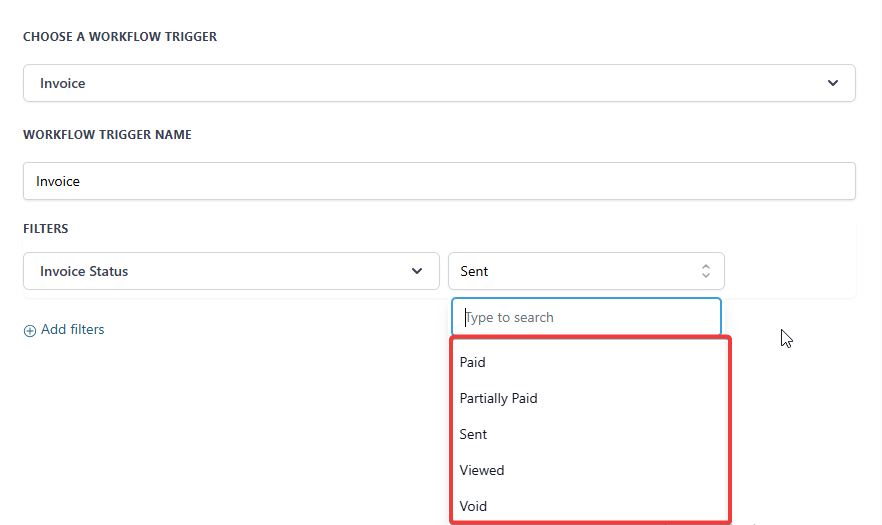The image size is (882, 525).
Task: Click the chevron arrow beside Invoice Status
Action: click(x=417, y=271)
